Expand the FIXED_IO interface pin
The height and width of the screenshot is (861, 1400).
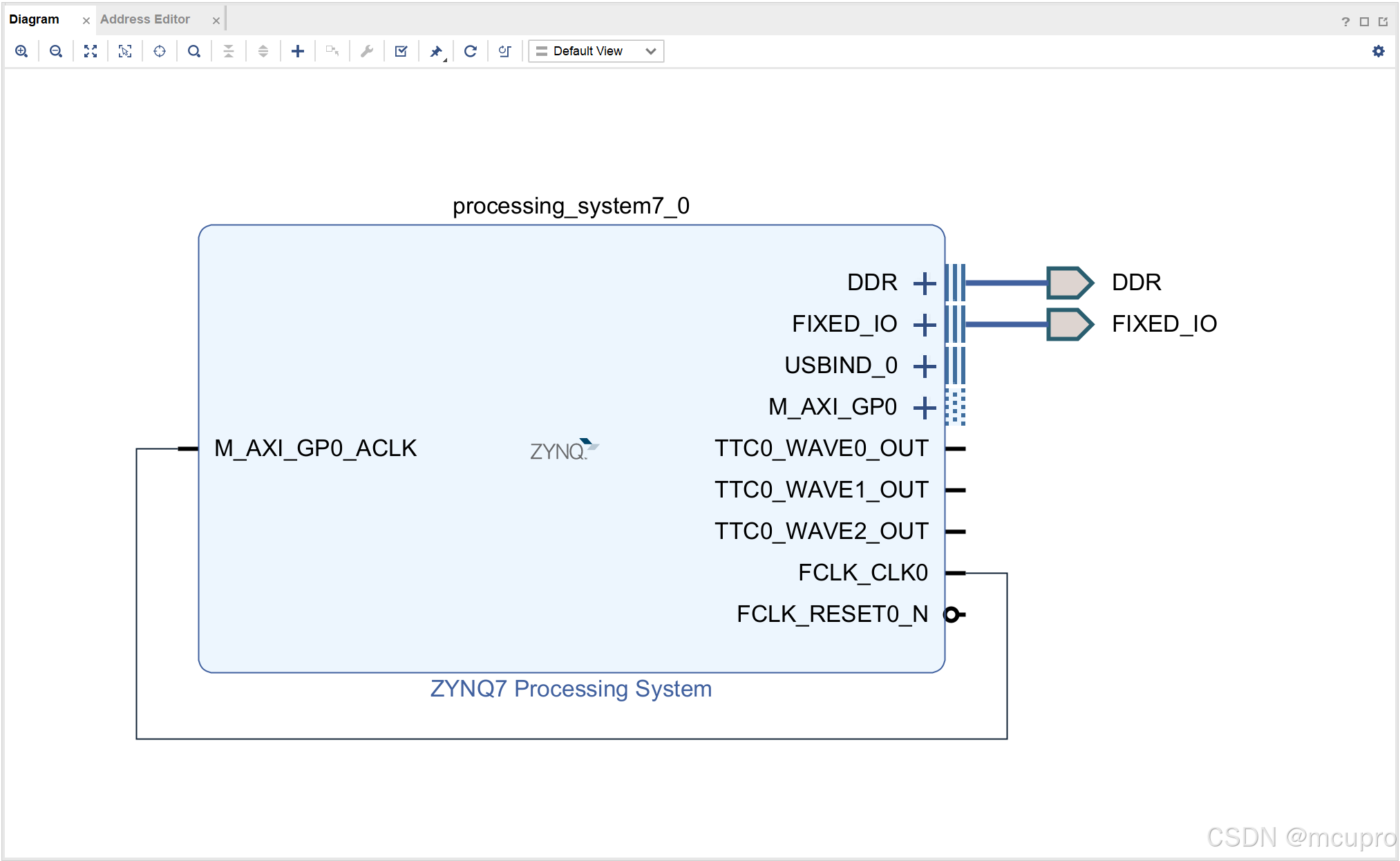(924, 325)
